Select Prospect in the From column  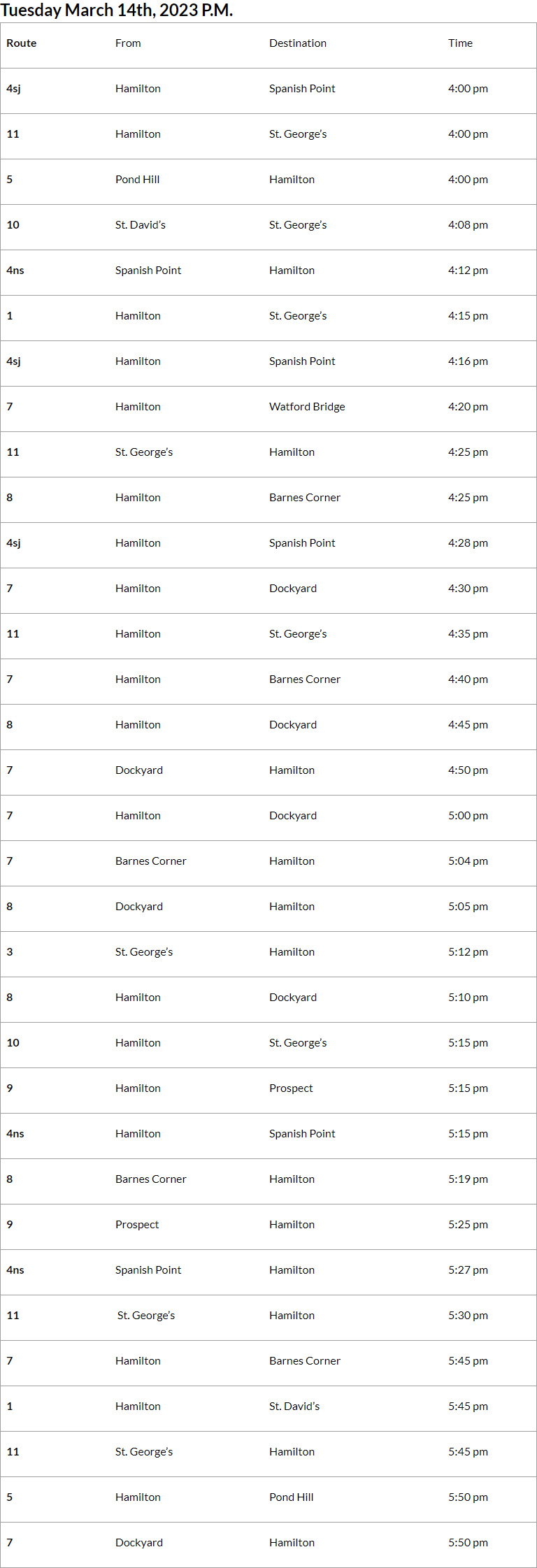tap(137, 1225)
